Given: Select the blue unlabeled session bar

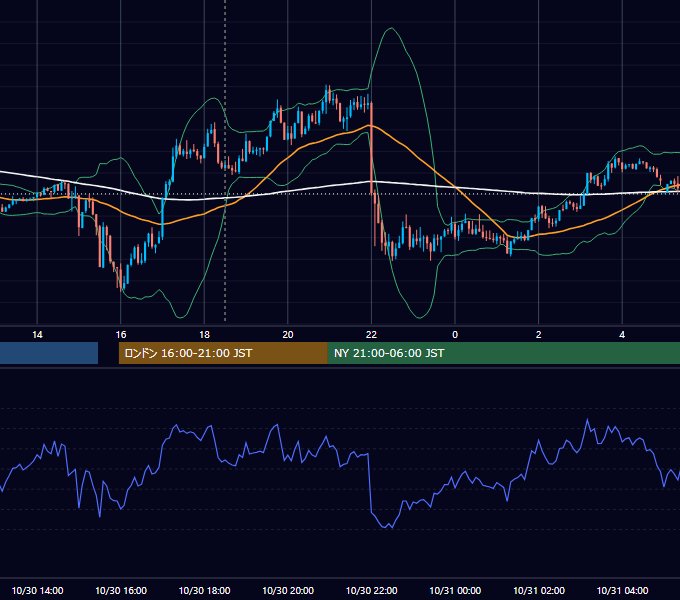Looking at the screenshot, I should point(49,353).
